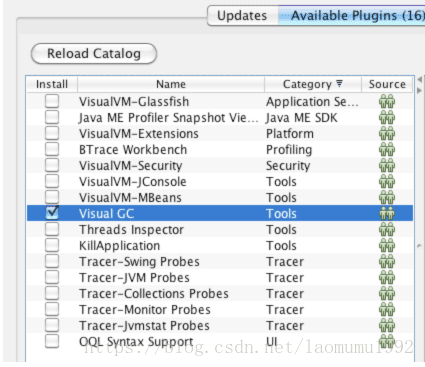Viewport: 425px width, 367px height.
Task: Tick the OQL Syntax Support checkbox
Action: 52,341
